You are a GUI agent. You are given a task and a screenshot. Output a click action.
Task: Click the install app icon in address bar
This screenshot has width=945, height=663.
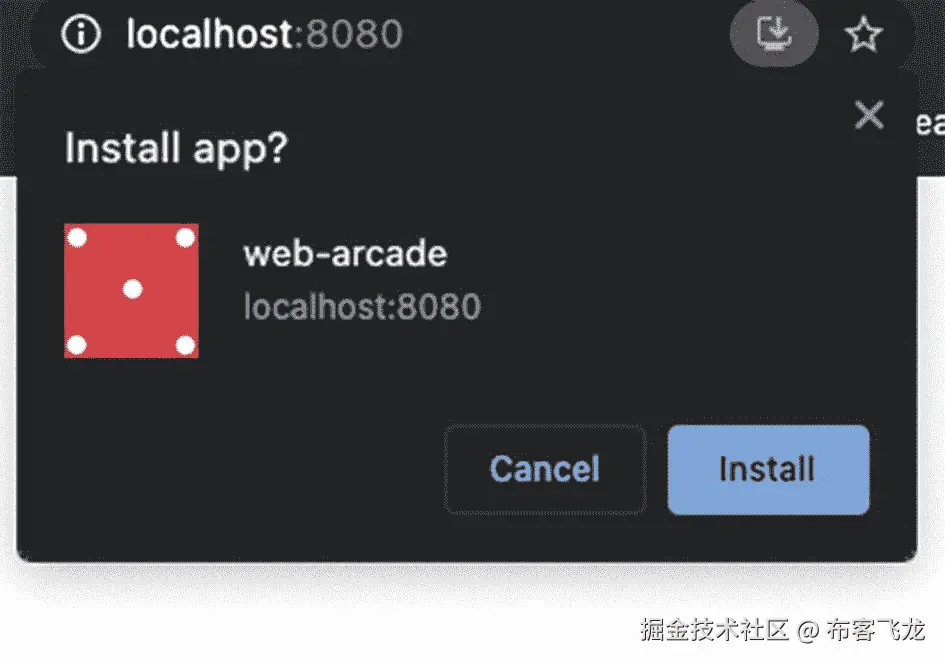pyautogui.click(x=774, y=33)
